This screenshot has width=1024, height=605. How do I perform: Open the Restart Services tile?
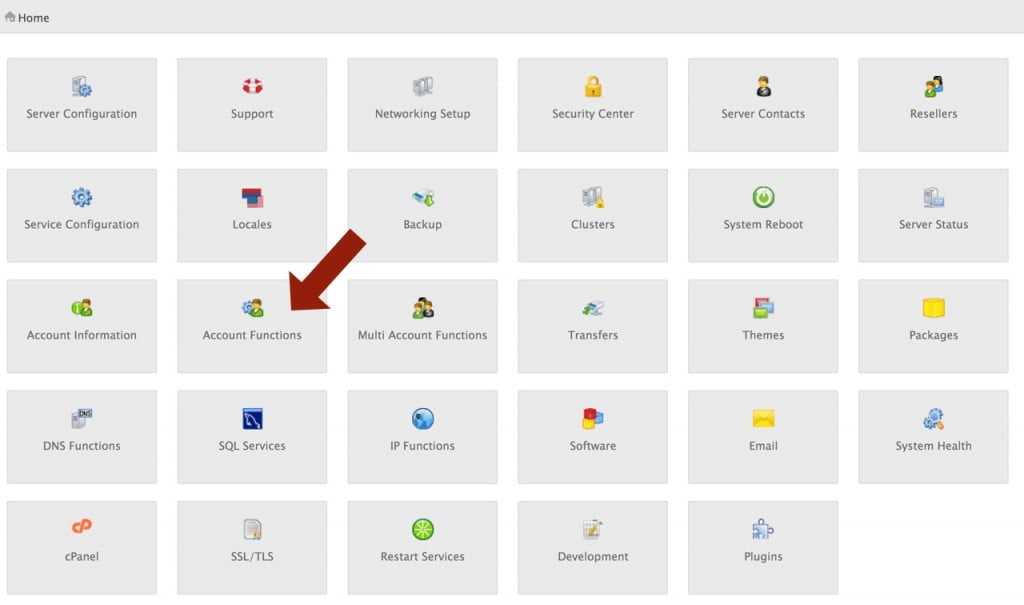click(423, 548)
